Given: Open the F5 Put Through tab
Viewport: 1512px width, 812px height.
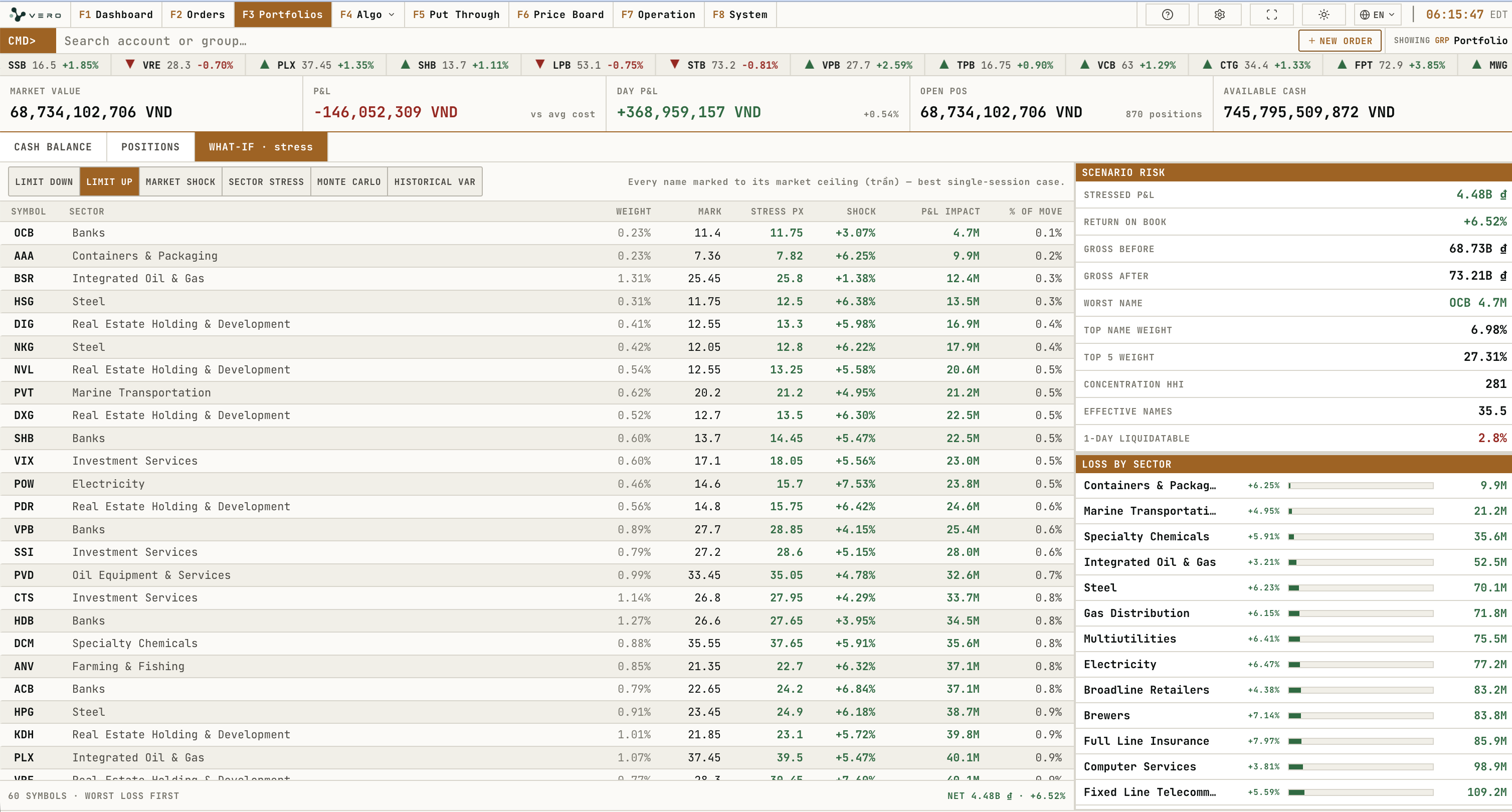Looking at the screenshot, I should tap(456, 15).
